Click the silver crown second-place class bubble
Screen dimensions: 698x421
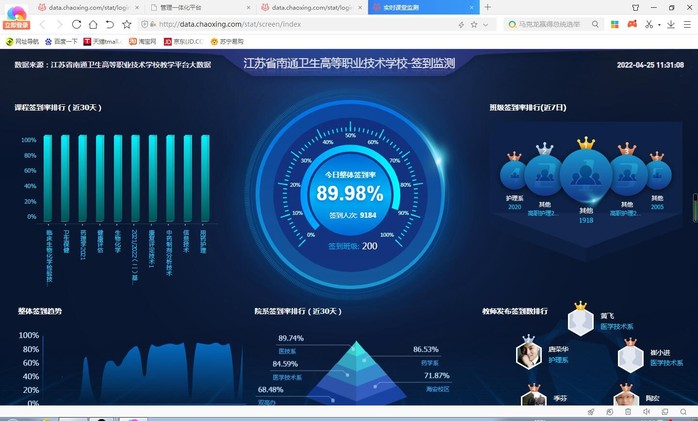coord(544,174)
